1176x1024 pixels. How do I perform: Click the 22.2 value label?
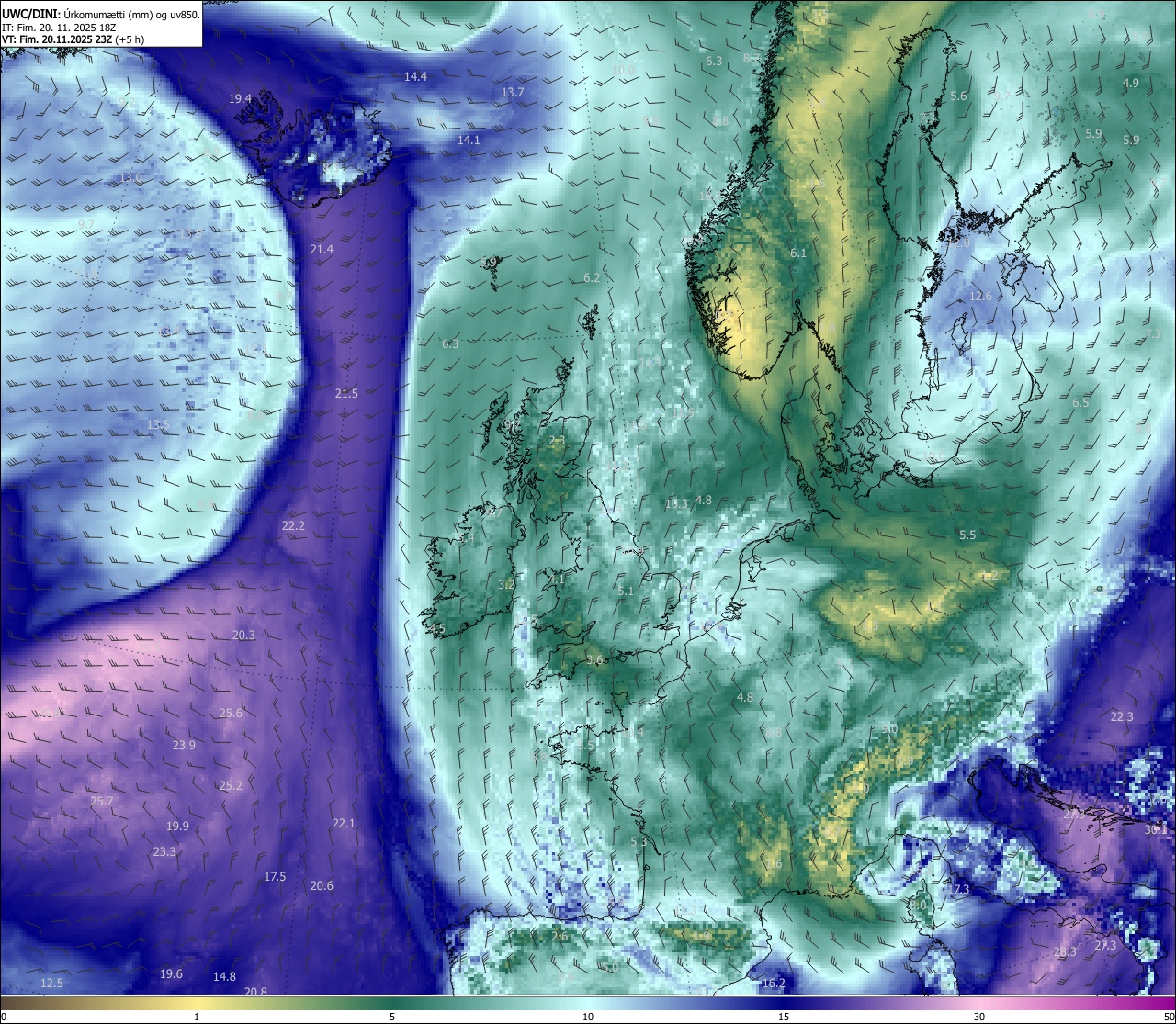293,525
